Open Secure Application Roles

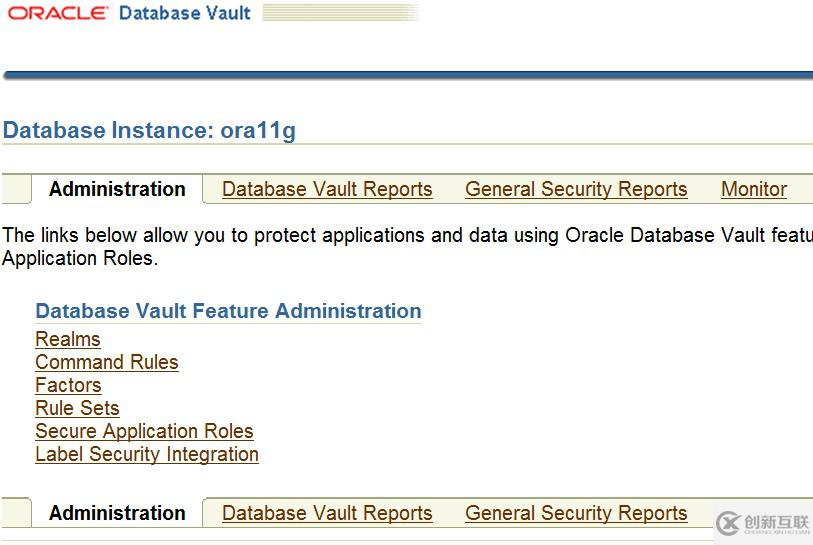144,432
